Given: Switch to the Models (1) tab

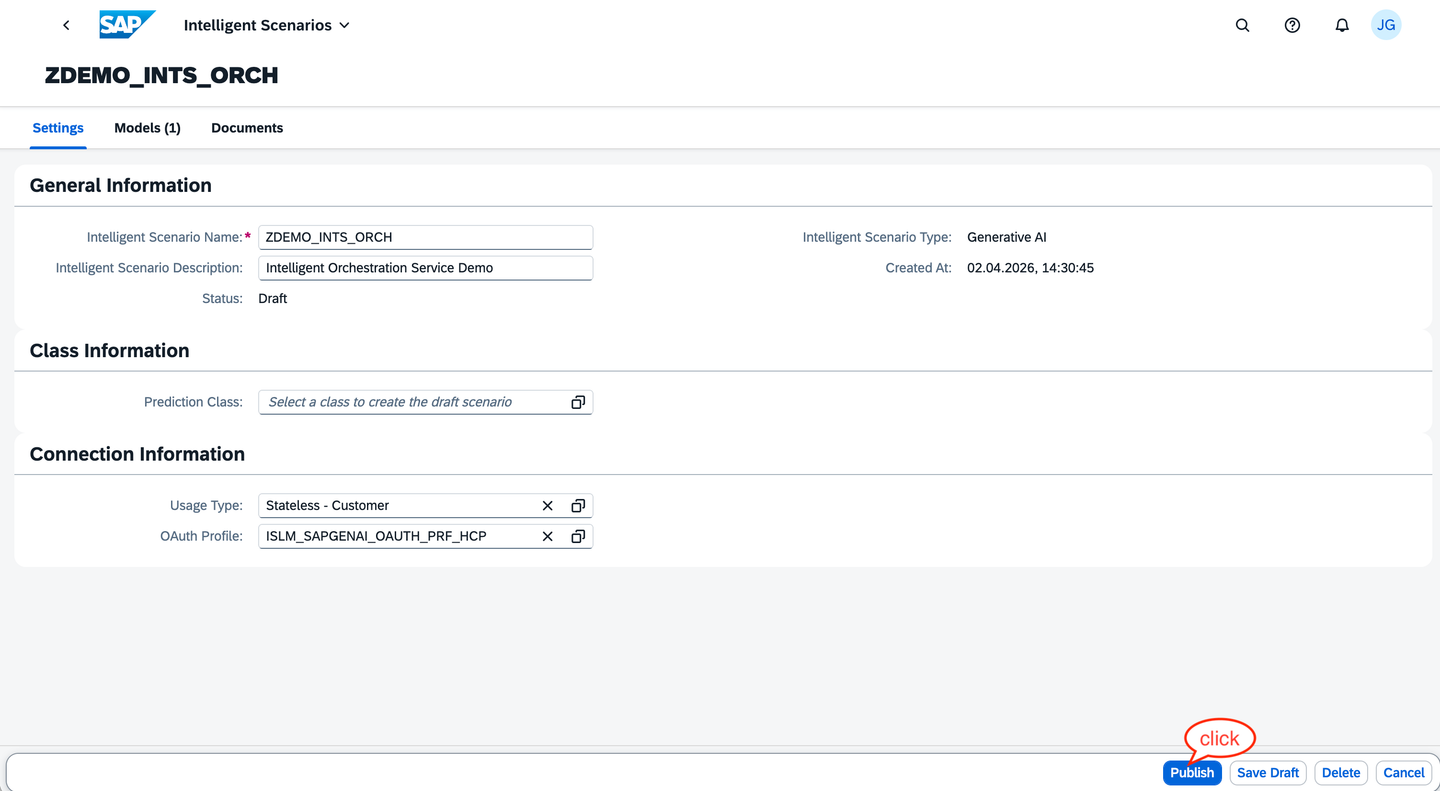Looking at the screenshot, I should tap(147, 128).
